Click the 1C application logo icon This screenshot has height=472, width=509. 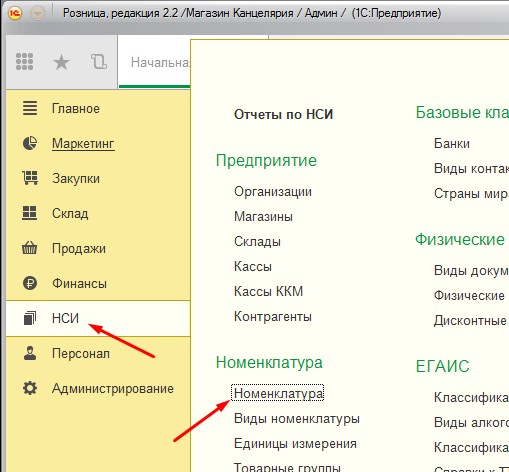(x=15, y=13)
